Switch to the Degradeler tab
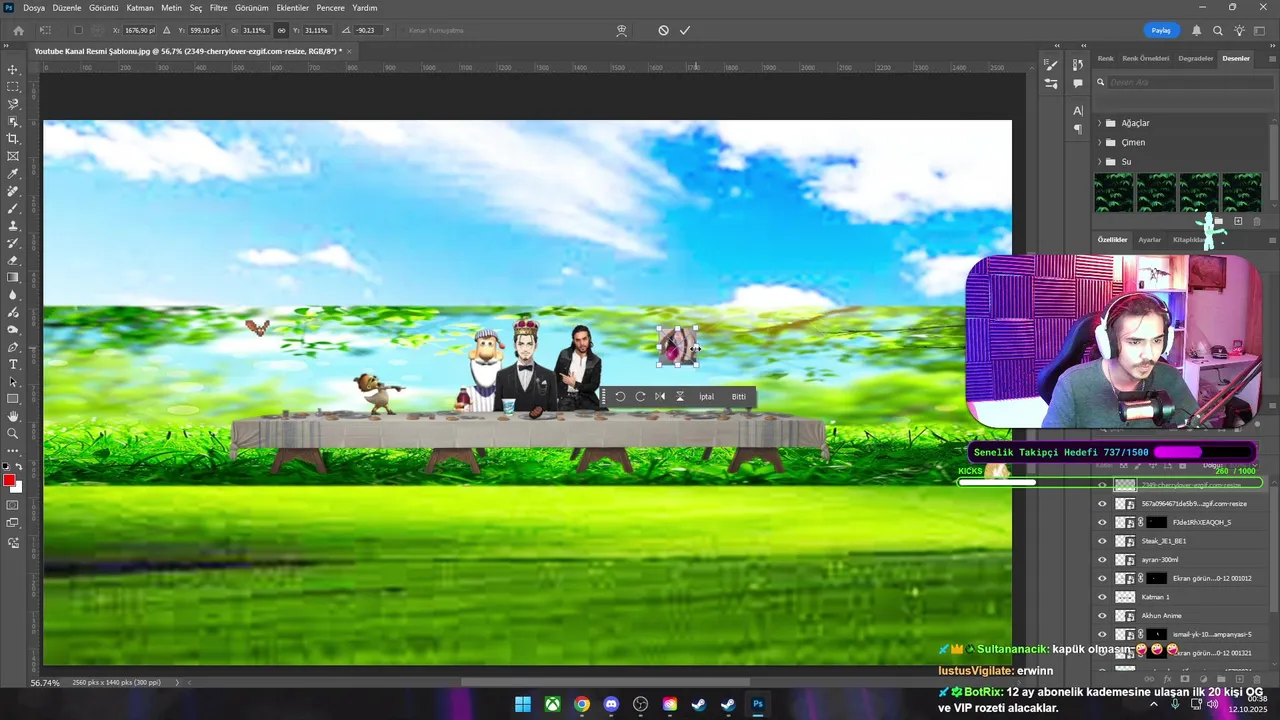The height and width of the screenshot is (720, 1280). point(1196,58)
